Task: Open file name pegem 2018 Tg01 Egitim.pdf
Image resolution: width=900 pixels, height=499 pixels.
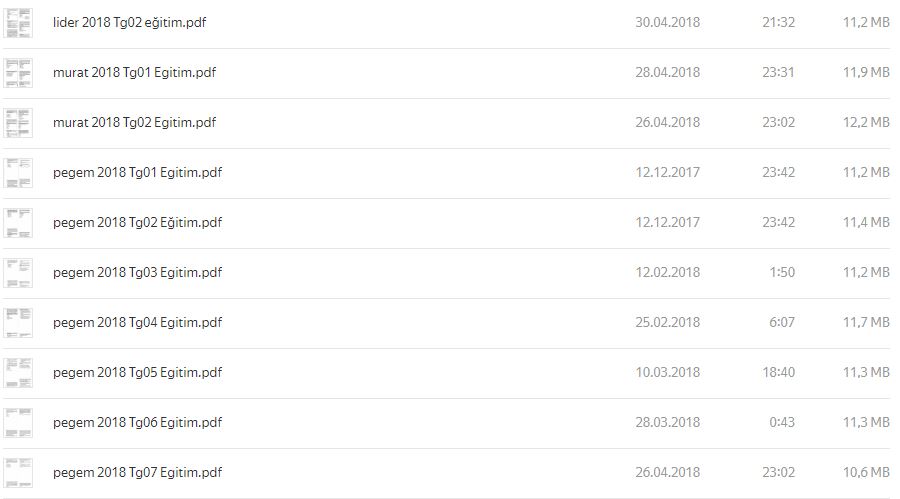Action: (x=137, y=172)
